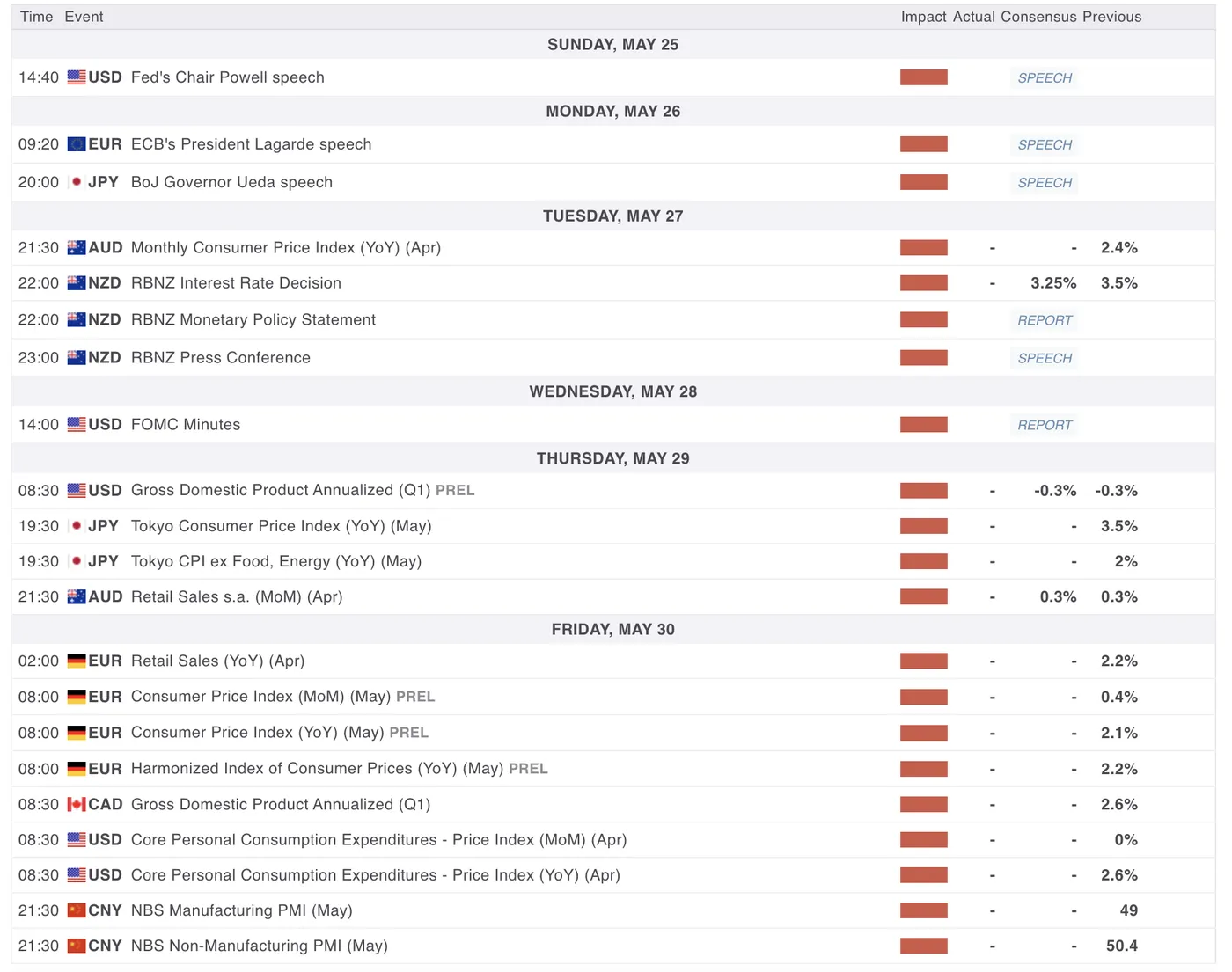Click the 3.25% consensus value for RBNZ decision

[x=1053, y=283]
